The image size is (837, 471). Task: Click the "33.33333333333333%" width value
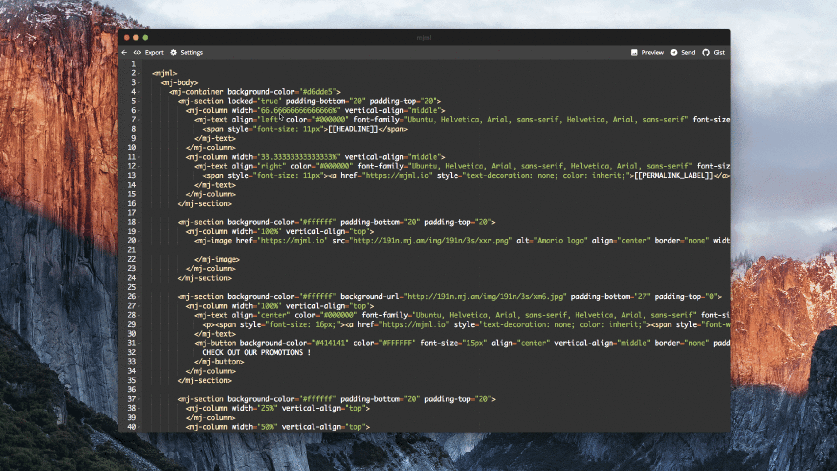pos(298,157)
